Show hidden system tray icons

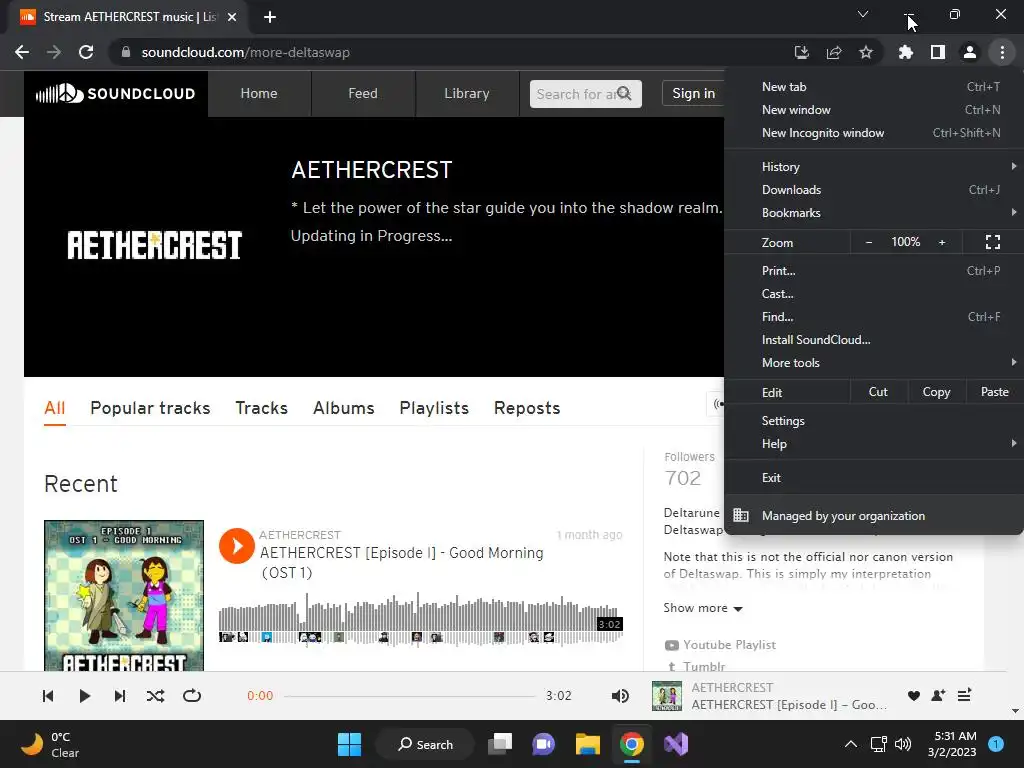pyautogui.click(x=850, y=744)
